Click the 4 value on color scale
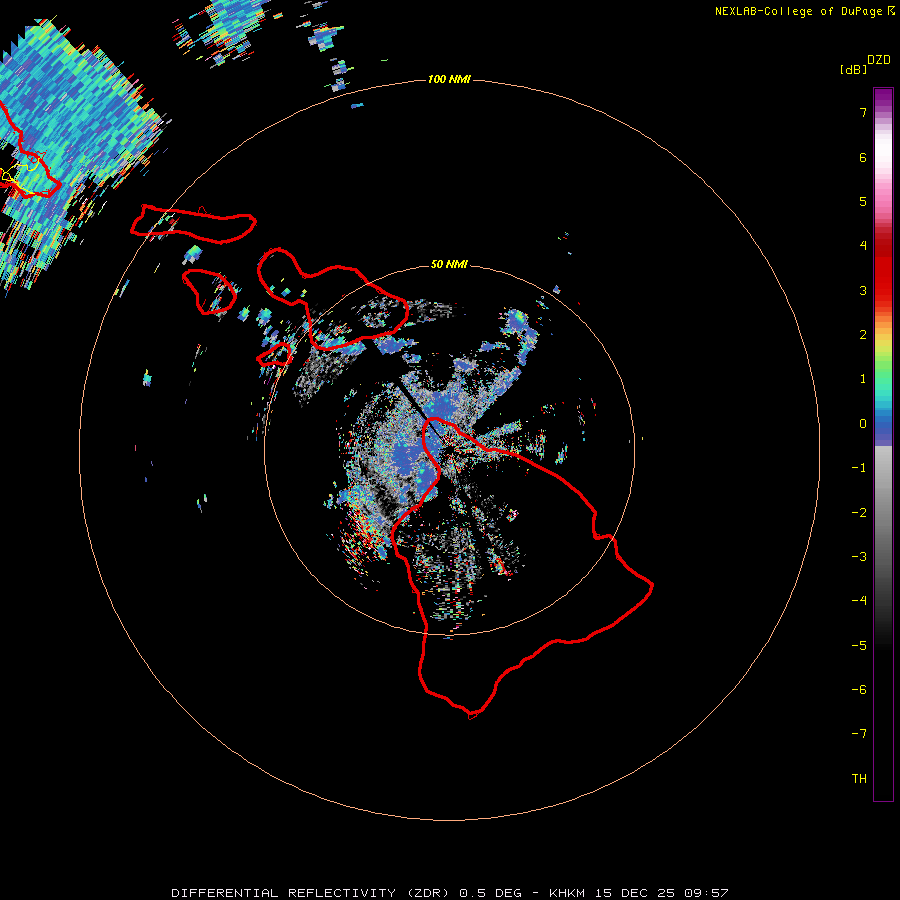900x900 pixels. click(x=863, y=246)
